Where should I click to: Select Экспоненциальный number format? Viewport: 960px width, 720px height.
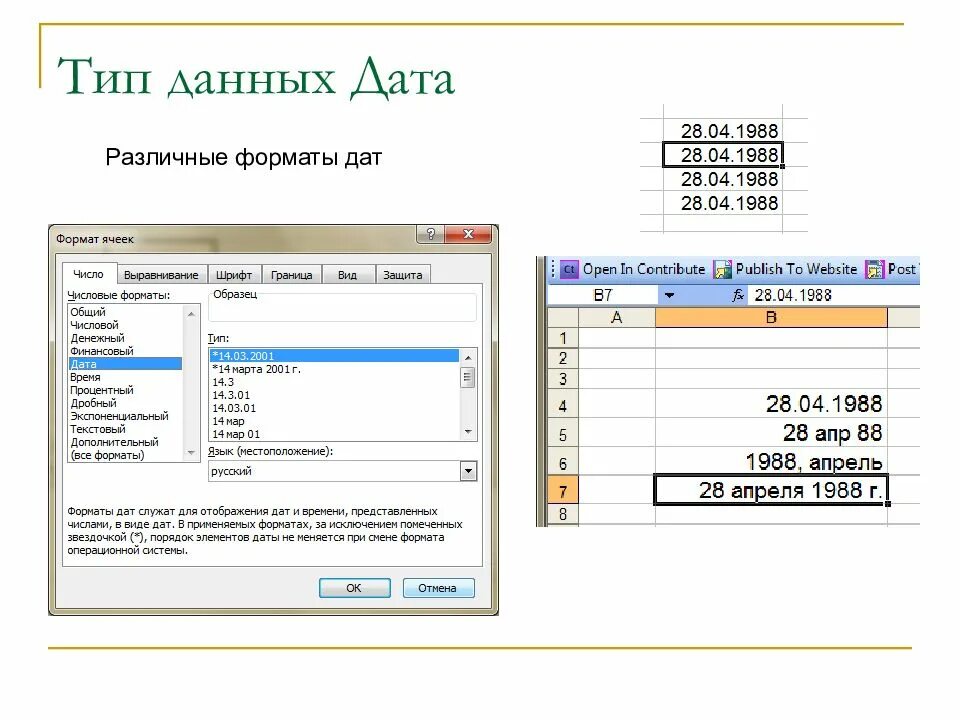coord(126,416)
